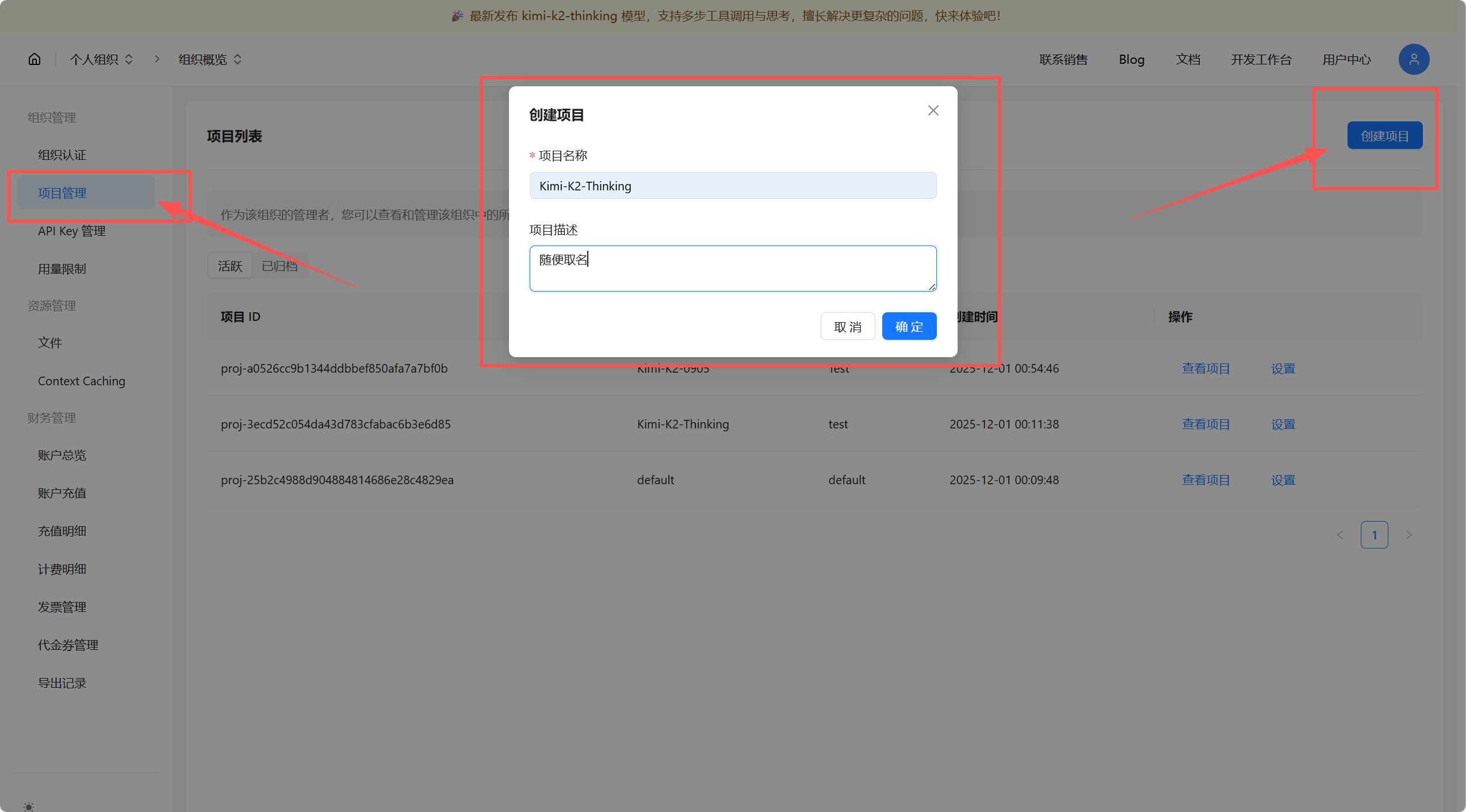Select API Key 管理 in the sidebar
The width and height of the screenshot is (1466, 812).
(71, 231)
